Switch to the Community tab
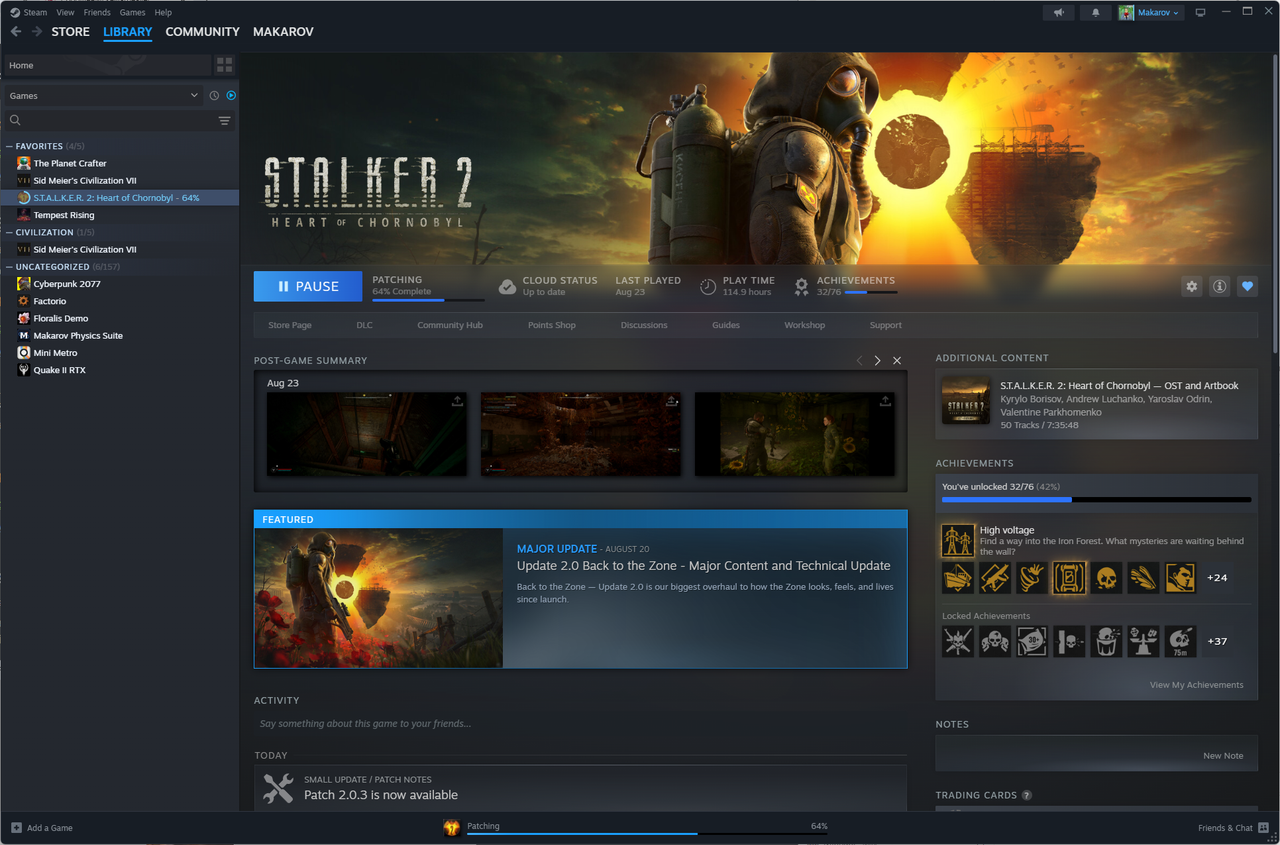 [x=203, y=32]
